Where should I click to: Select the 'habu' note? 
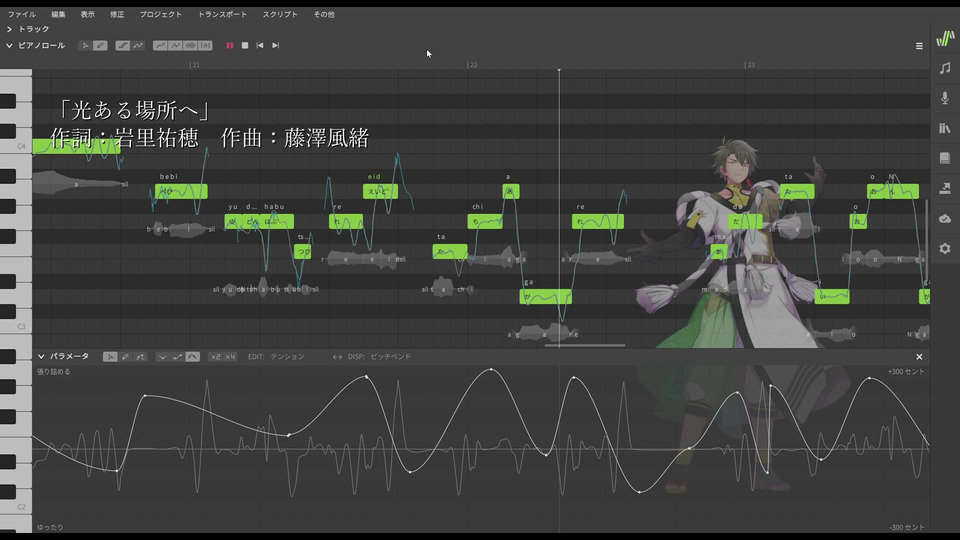tap(279, 221)
